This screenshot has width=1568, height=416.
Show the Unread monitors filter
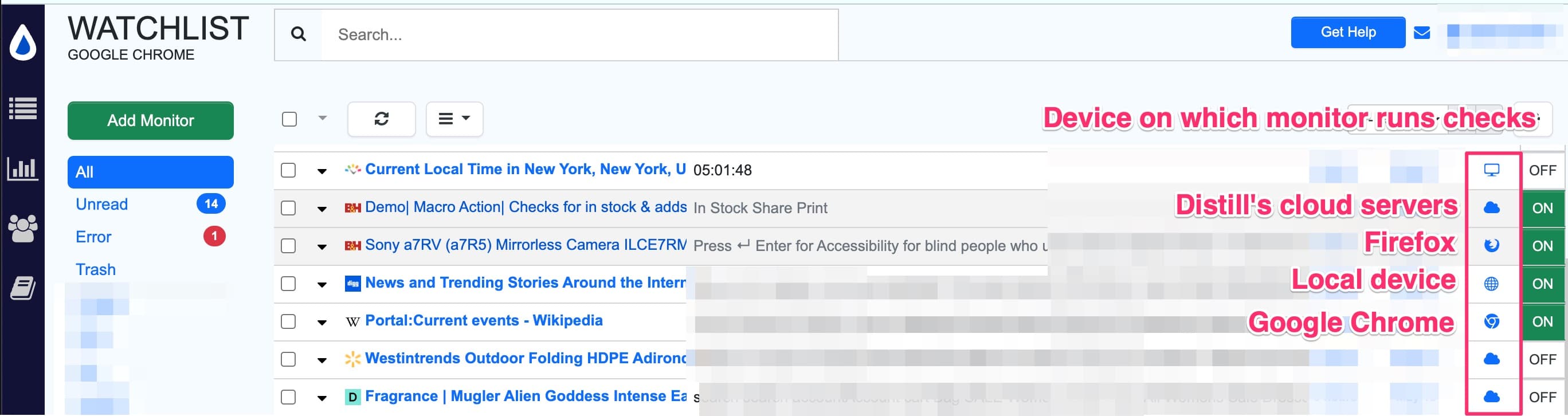101,205
